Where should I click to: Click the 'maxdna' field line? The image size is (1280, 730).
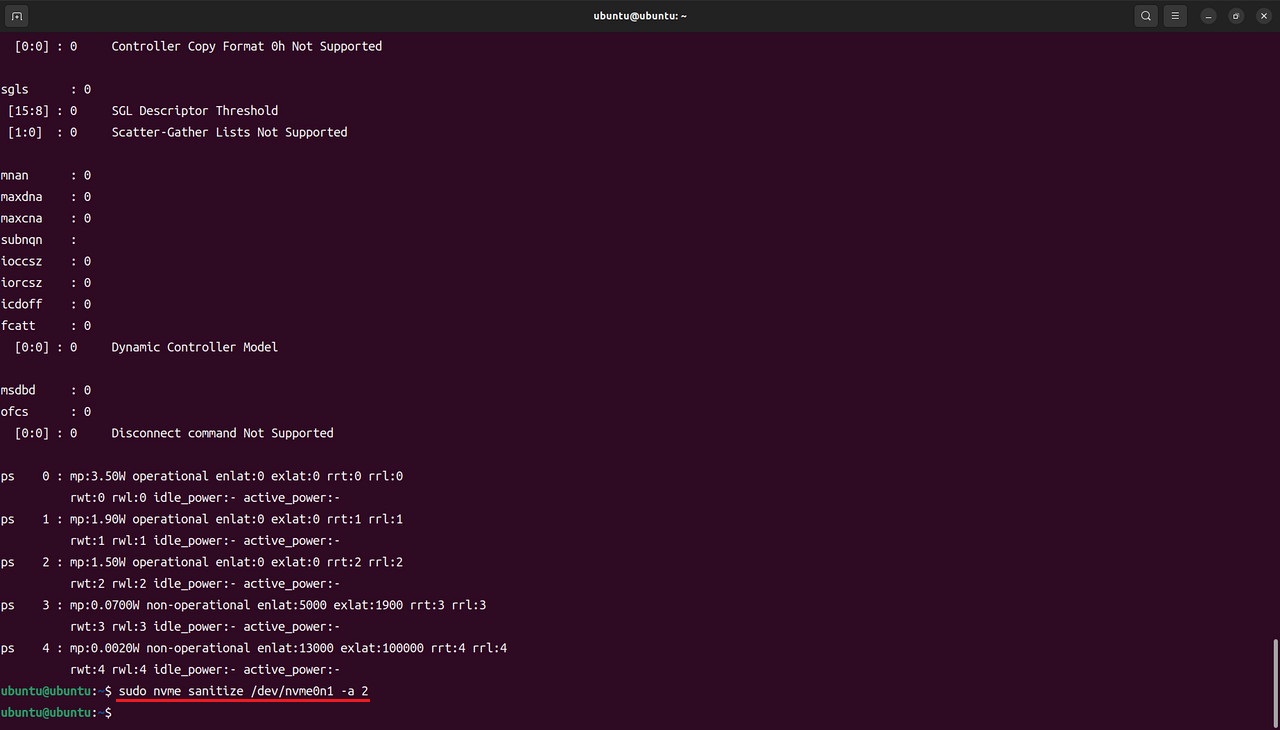coord(46,197)
